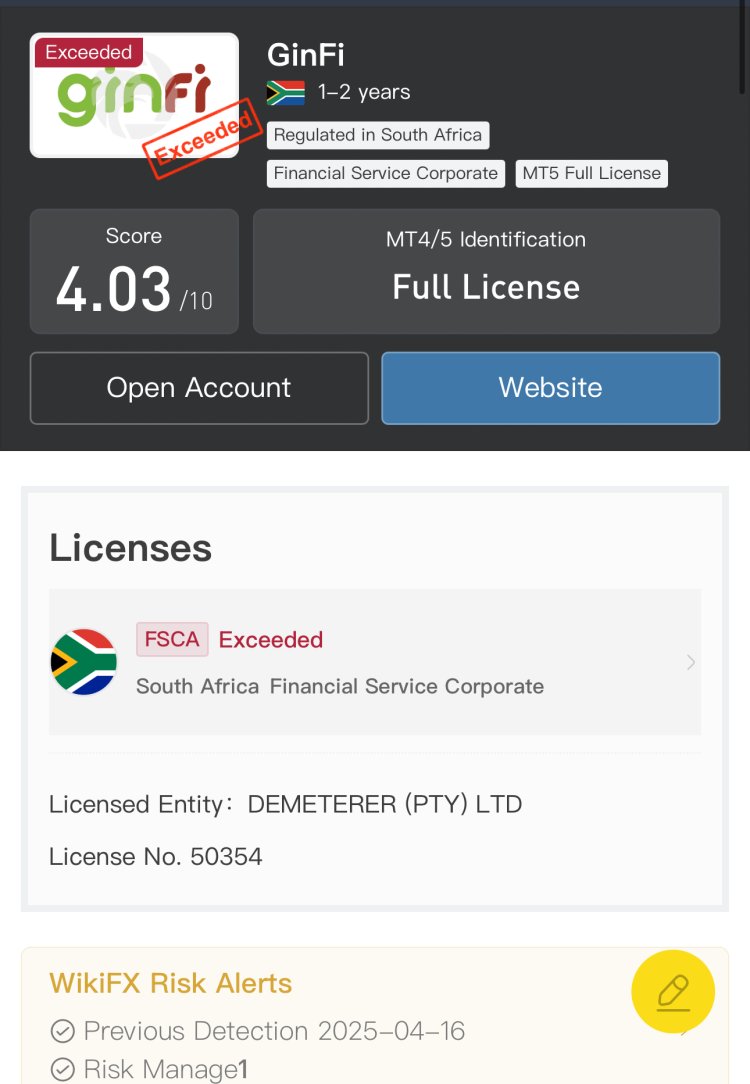Open the MT4/5 Identification Full License panel

click(486, 271)
